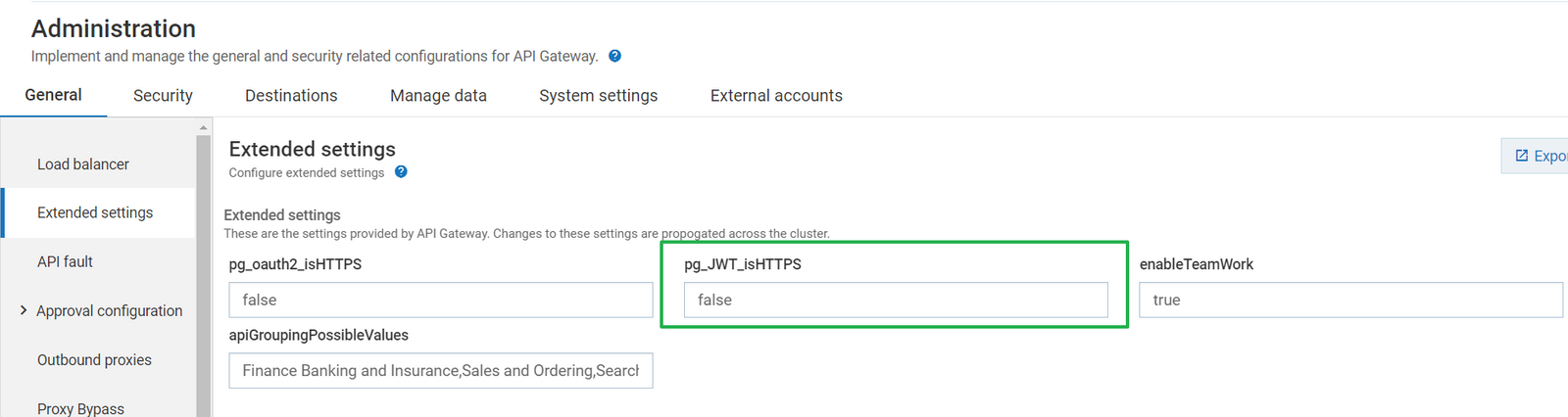Click the sidebar vertical scrollbar up arrow

pos(203,127)
